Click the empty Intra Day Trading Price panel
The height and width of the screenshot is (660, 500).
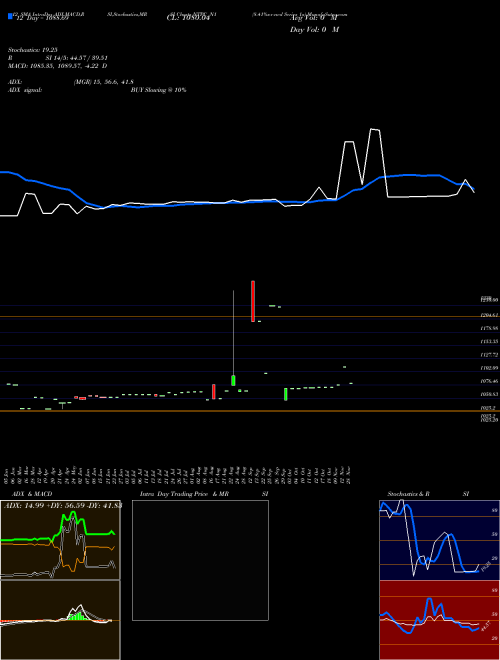(x=200, y=560)
